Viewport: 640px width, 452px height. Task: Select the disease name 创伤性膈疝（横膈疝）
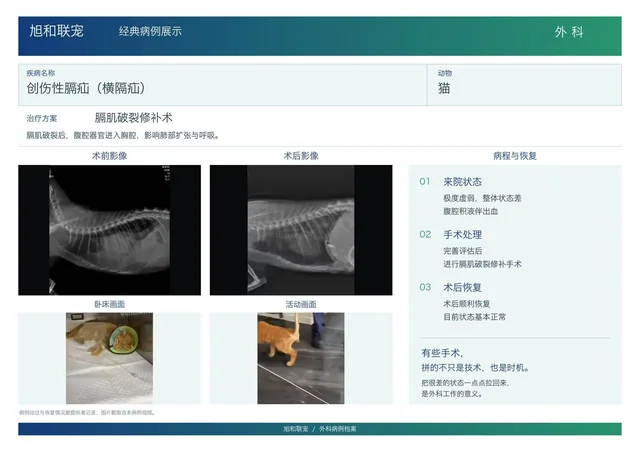[x=86, y=88]
